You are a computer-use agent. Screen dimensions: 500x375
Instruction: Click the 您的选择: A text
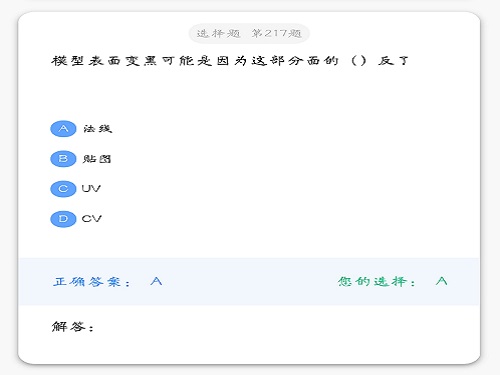392,282
